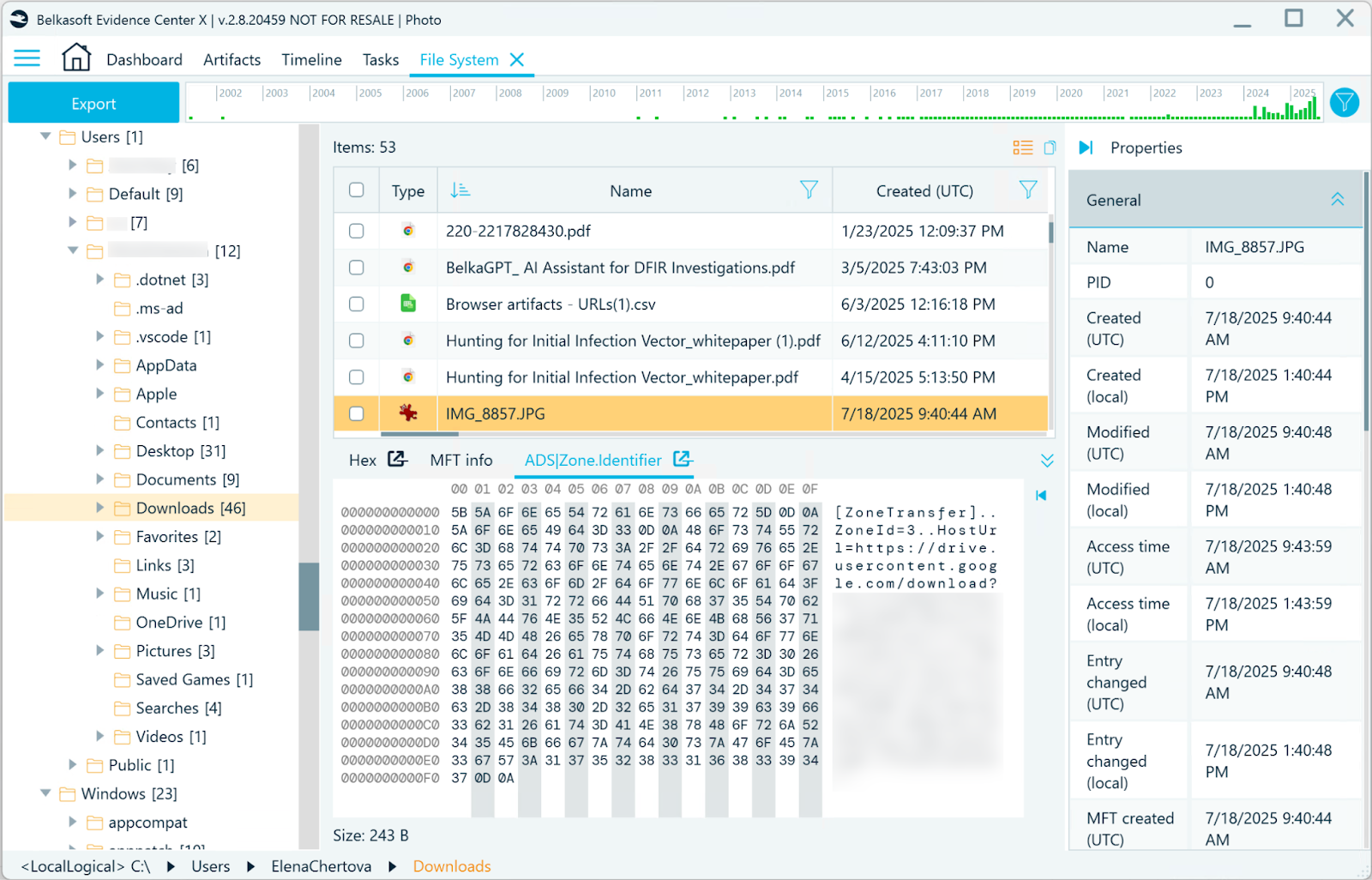Select the Downloads folder icon in tree

[123, 508]
